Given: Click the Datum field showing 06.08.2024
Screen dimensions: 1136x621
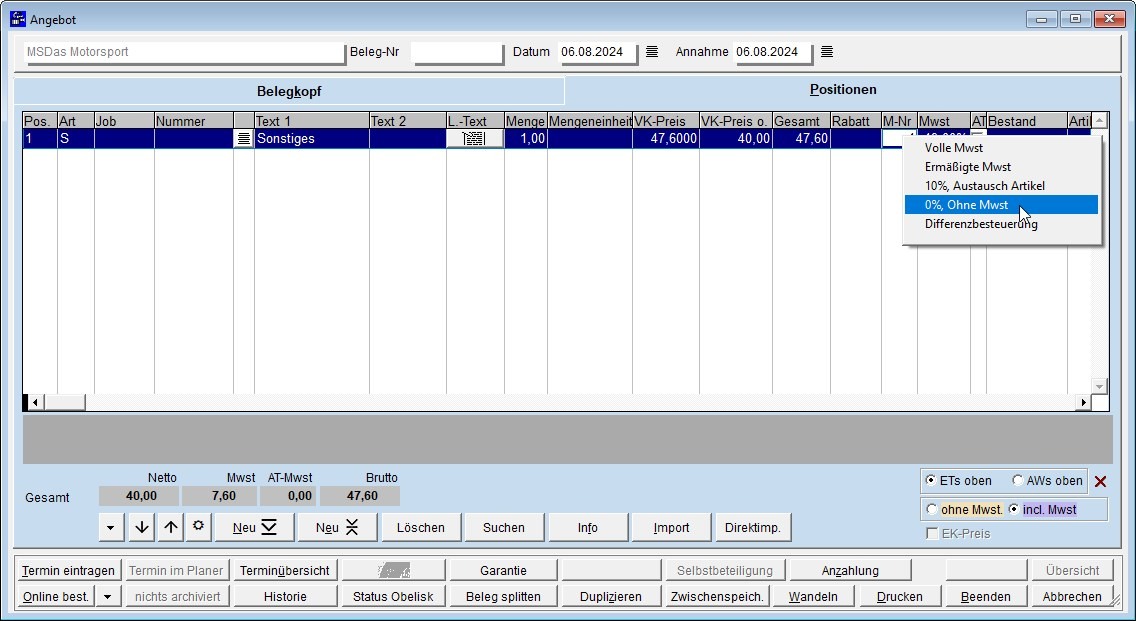Looking at the screenshot, I should (598, 52).
